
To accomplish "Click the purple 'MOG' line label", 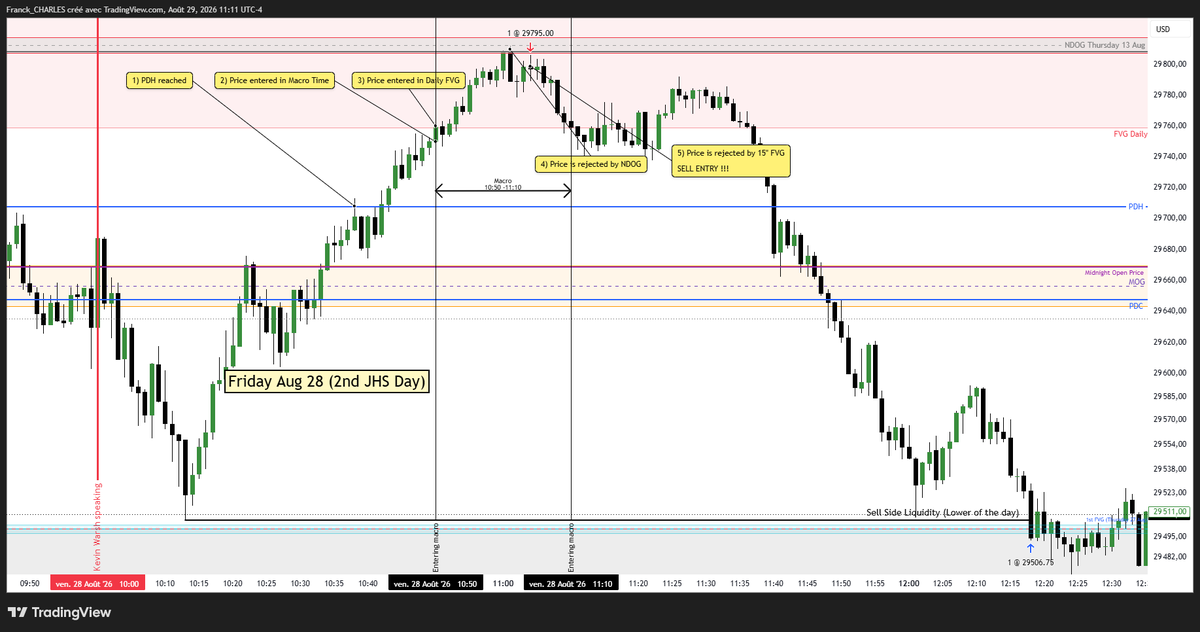I will coord(1136,282).
